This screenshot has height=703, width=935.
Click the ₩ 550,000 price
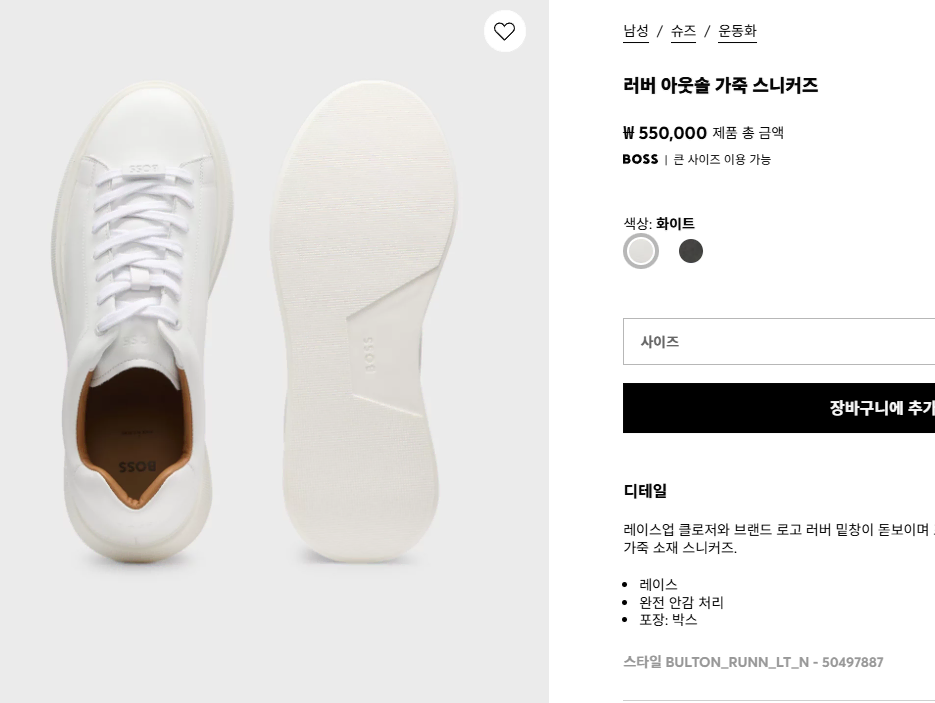point(665,133)
